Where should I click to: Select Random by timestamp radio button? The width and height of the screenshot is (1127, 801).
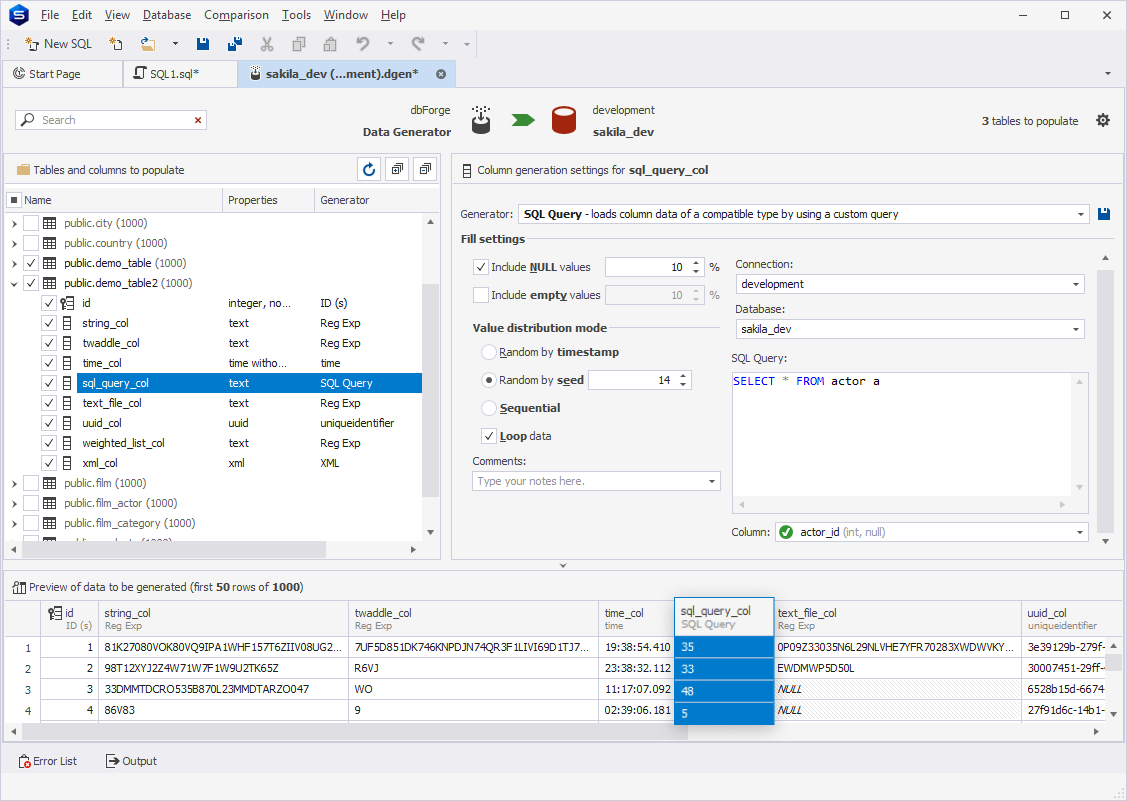tap(489, 352)
